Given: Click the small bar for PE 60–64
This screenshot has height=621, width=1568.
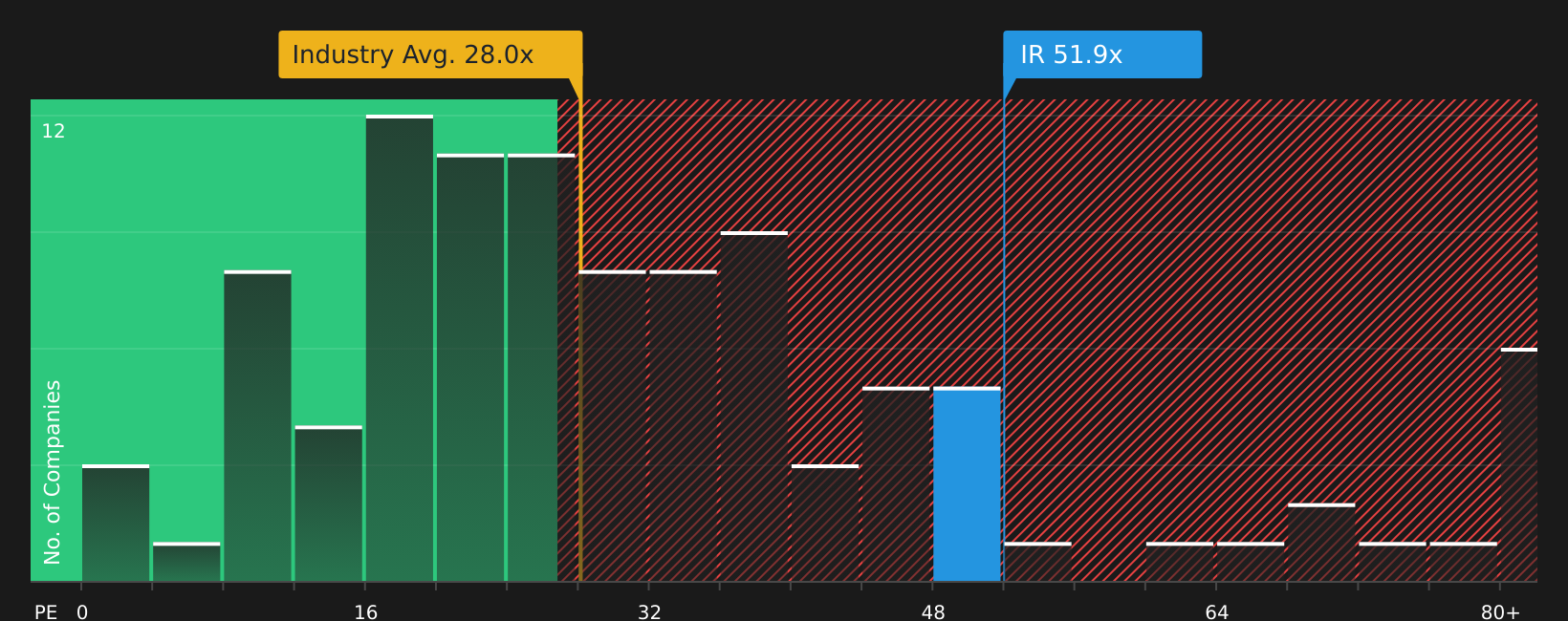Looking at the screenshot, I should click(x=1180, y=562).
